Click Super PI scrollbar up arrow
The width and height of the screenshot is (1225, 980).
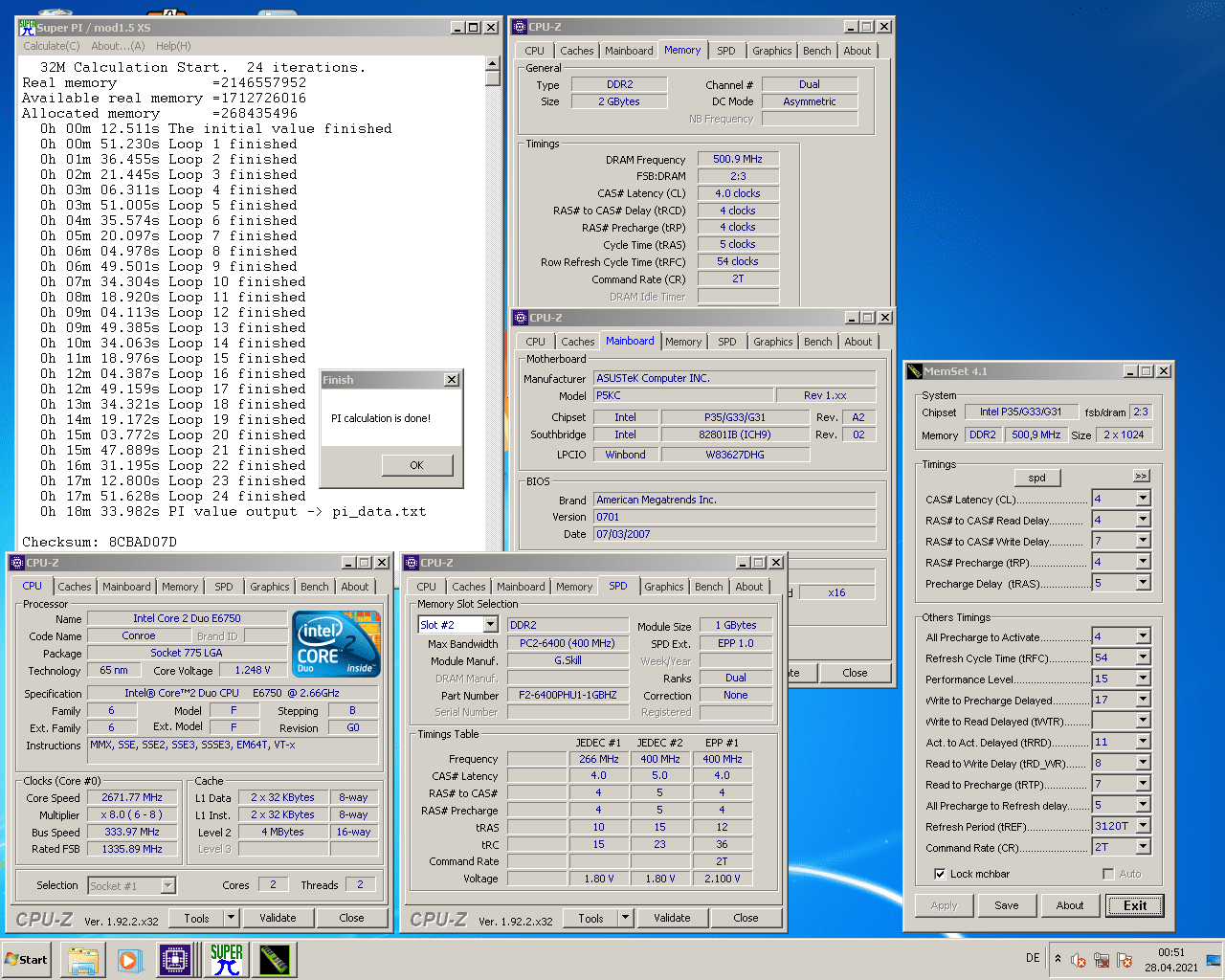[493, 64]
